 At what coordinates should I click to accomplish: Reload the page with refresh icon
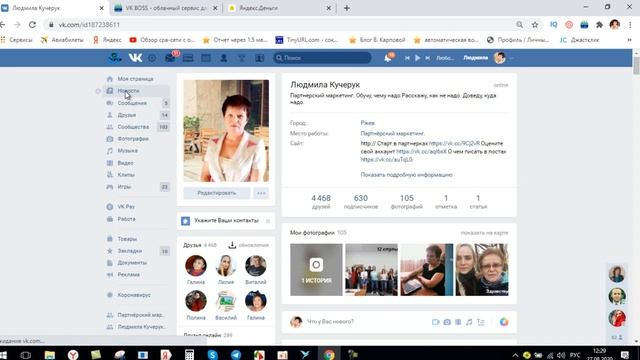(32, 24)
